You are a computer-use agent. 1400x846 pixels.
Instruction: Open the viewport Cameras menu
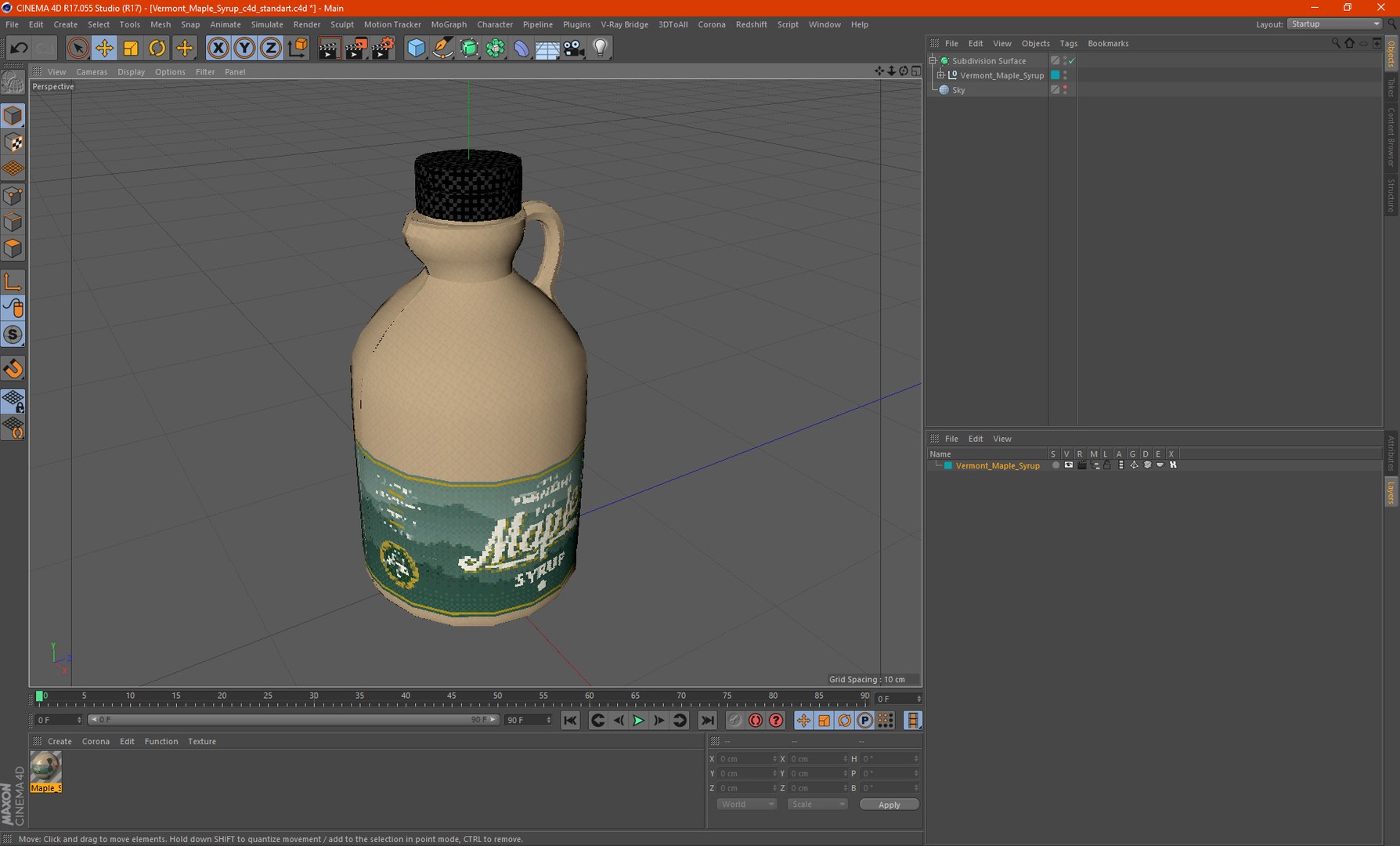[x=92, y=72]
